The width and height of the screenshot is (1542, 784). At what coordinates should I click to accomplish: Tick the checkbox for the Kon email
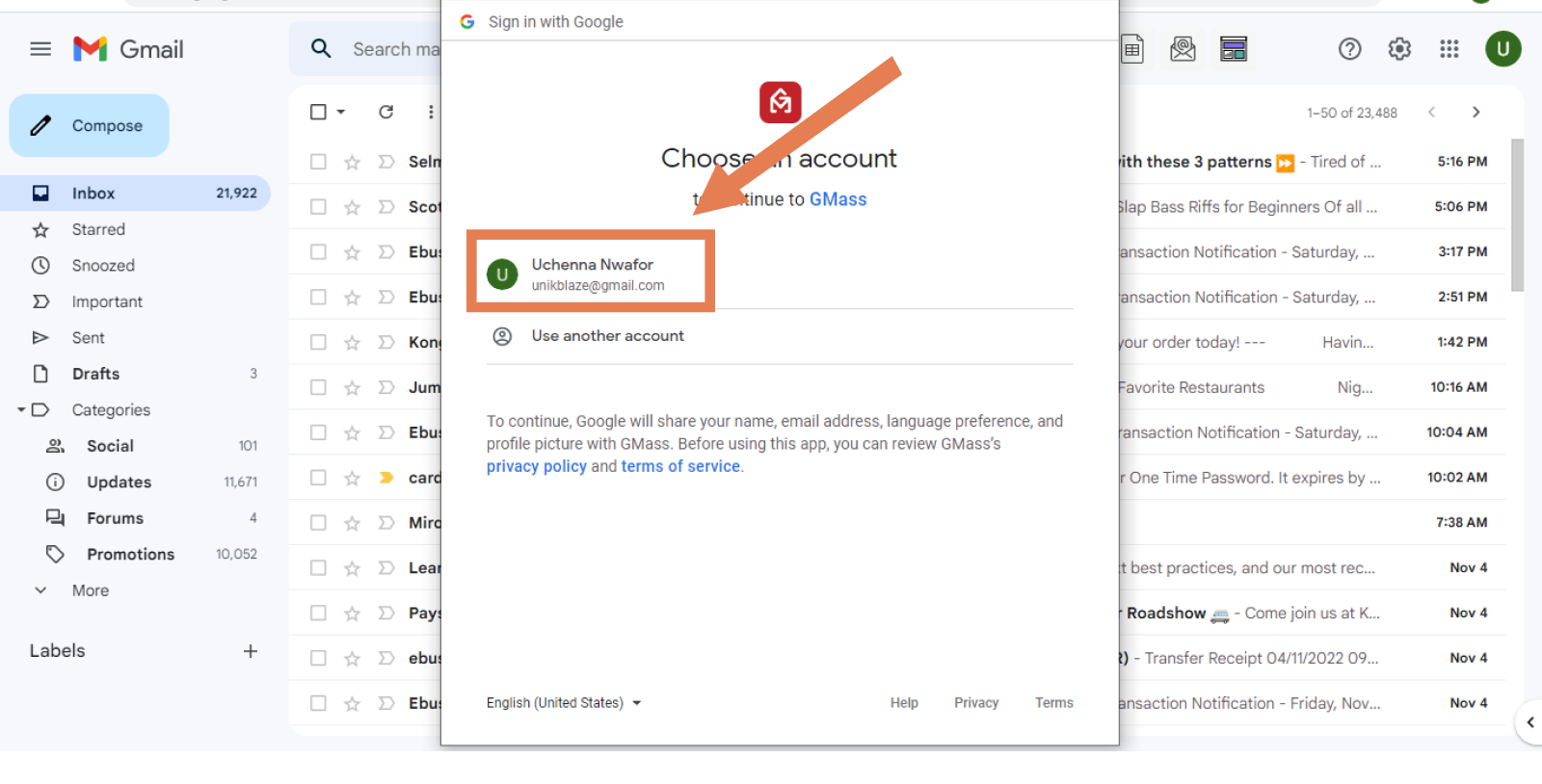click(318, 342)
